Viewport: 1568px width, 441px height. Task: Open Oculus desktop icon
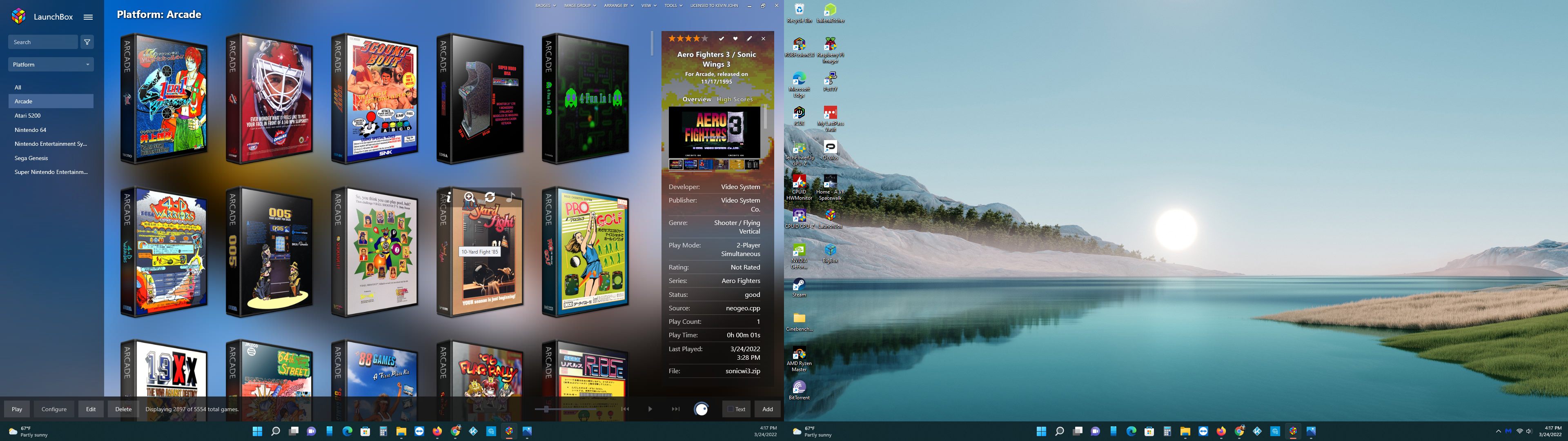click(830, 150)
